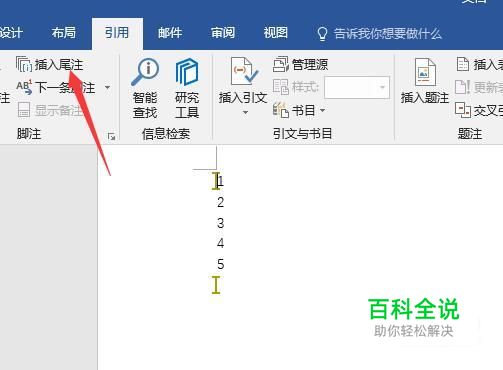Switch to the Design tab (设计)

point(11,33)
